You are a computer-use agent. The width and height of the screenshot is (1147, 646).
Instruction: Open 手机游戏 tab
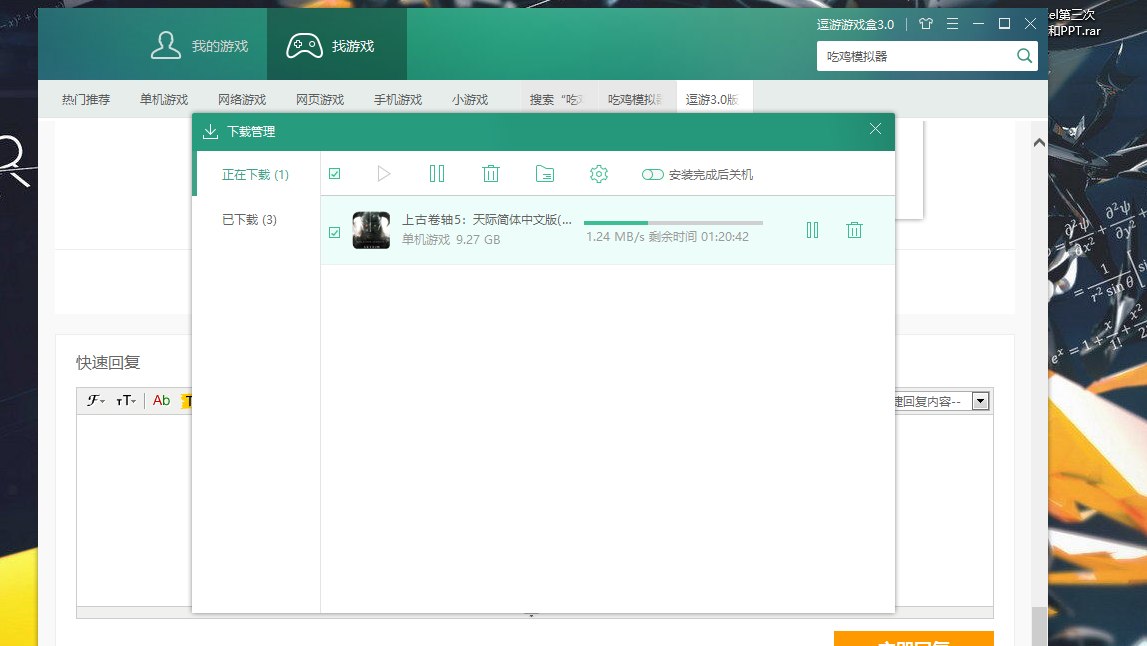pyautogui.click(x=398, y=99)
